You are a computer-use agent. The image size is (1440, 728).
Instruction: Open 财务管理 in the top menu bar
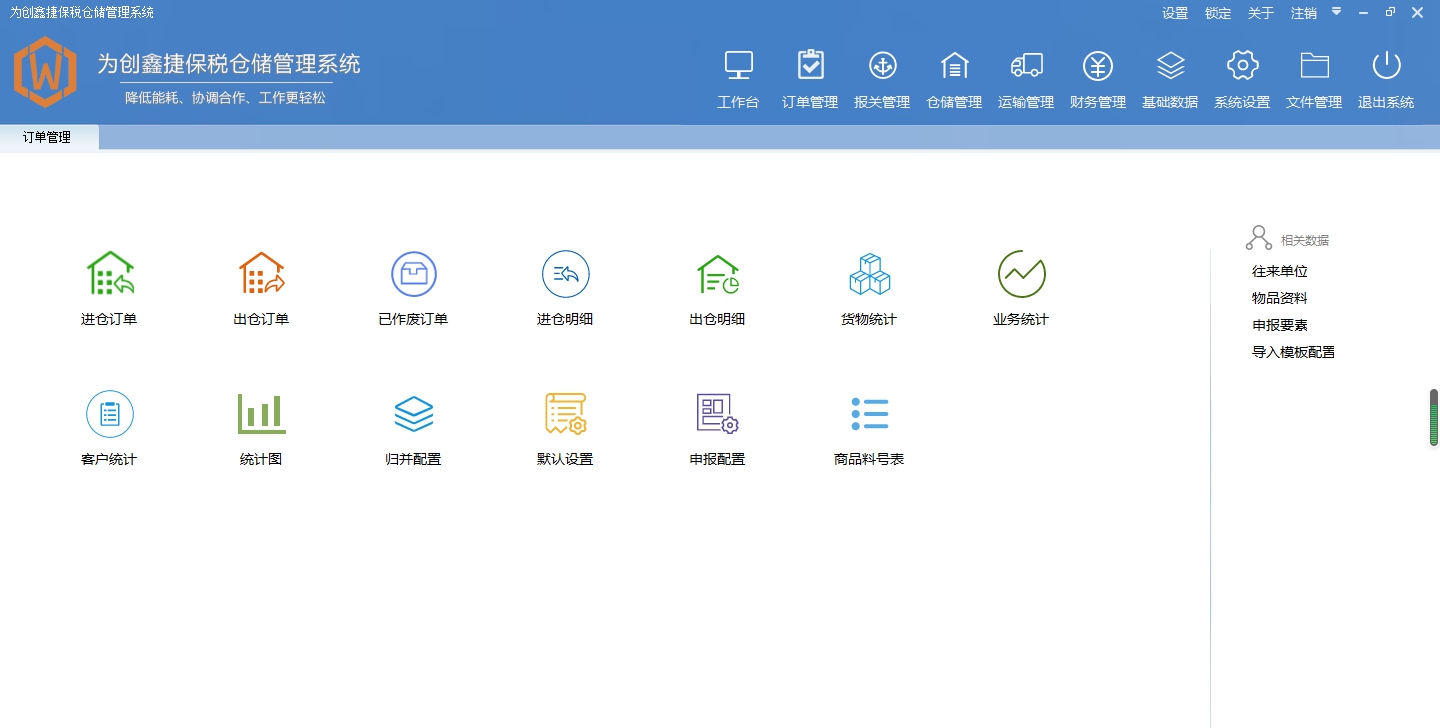tap(1097, 77)
